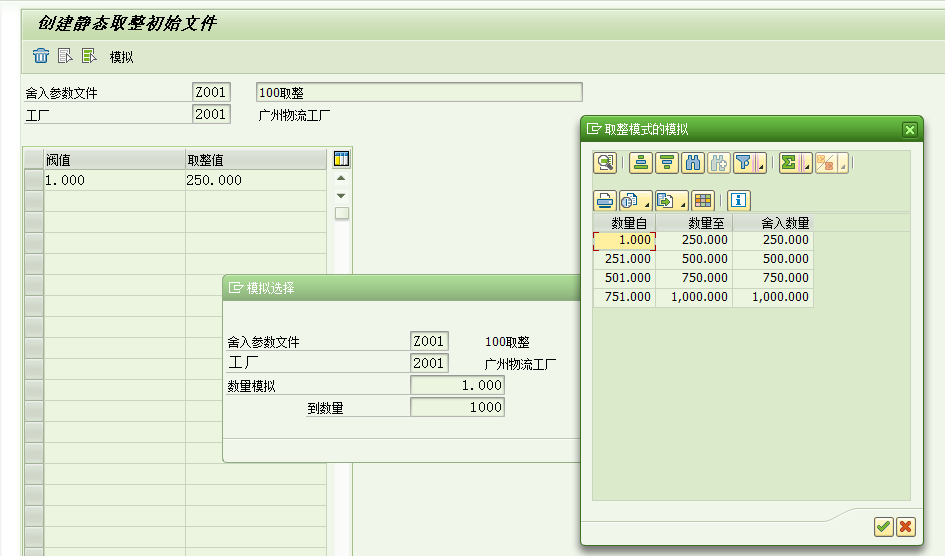Expand the Sum (Σ) total dropdown
The height and width of the screenshot is (556, 945).
click(806, 167)
